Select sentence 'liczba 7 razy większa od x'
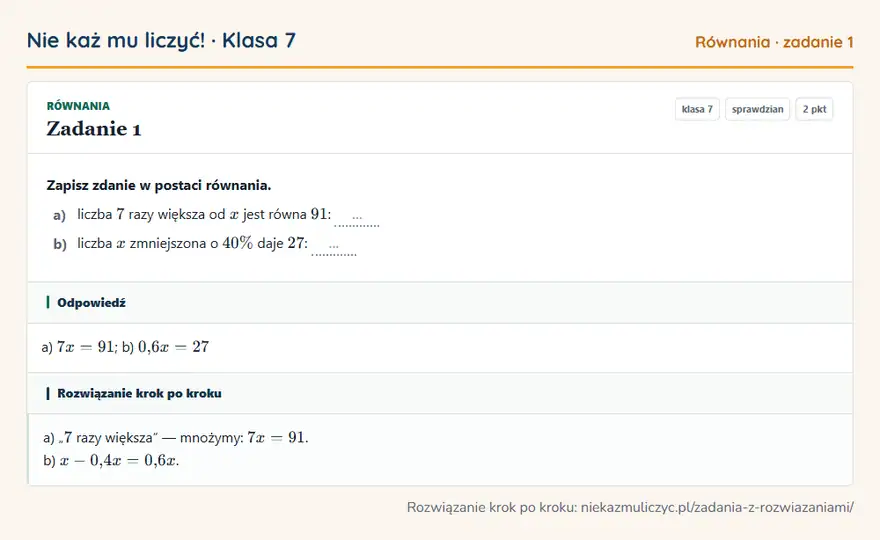The image size is (880, 540). click(158, 214)
